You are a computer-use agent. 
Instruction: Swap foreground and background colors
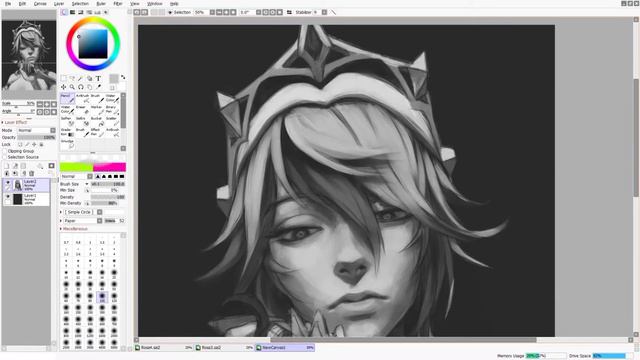coord(123,77)
